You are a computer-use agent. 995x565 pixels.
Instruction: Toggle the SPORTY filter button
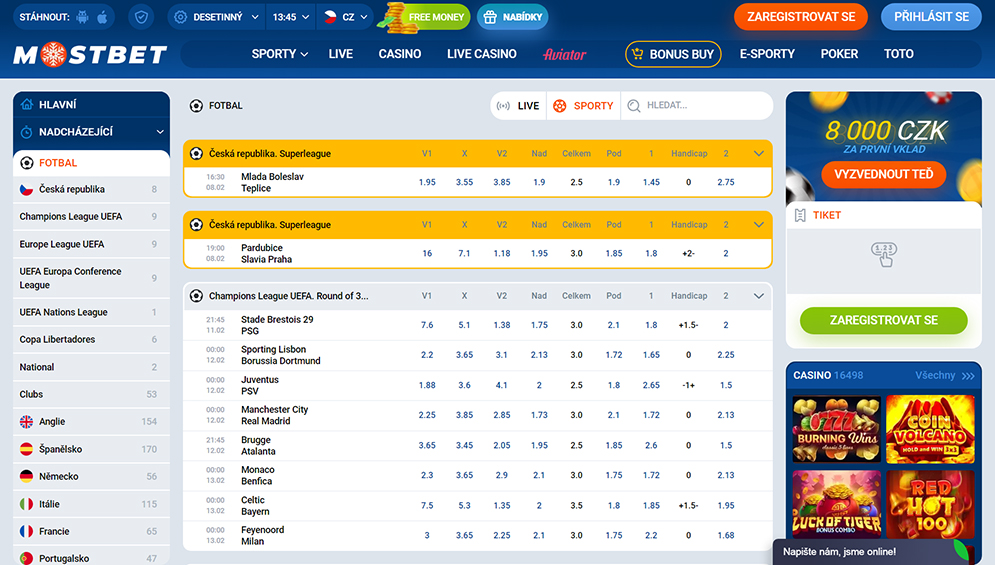point(583,106)
